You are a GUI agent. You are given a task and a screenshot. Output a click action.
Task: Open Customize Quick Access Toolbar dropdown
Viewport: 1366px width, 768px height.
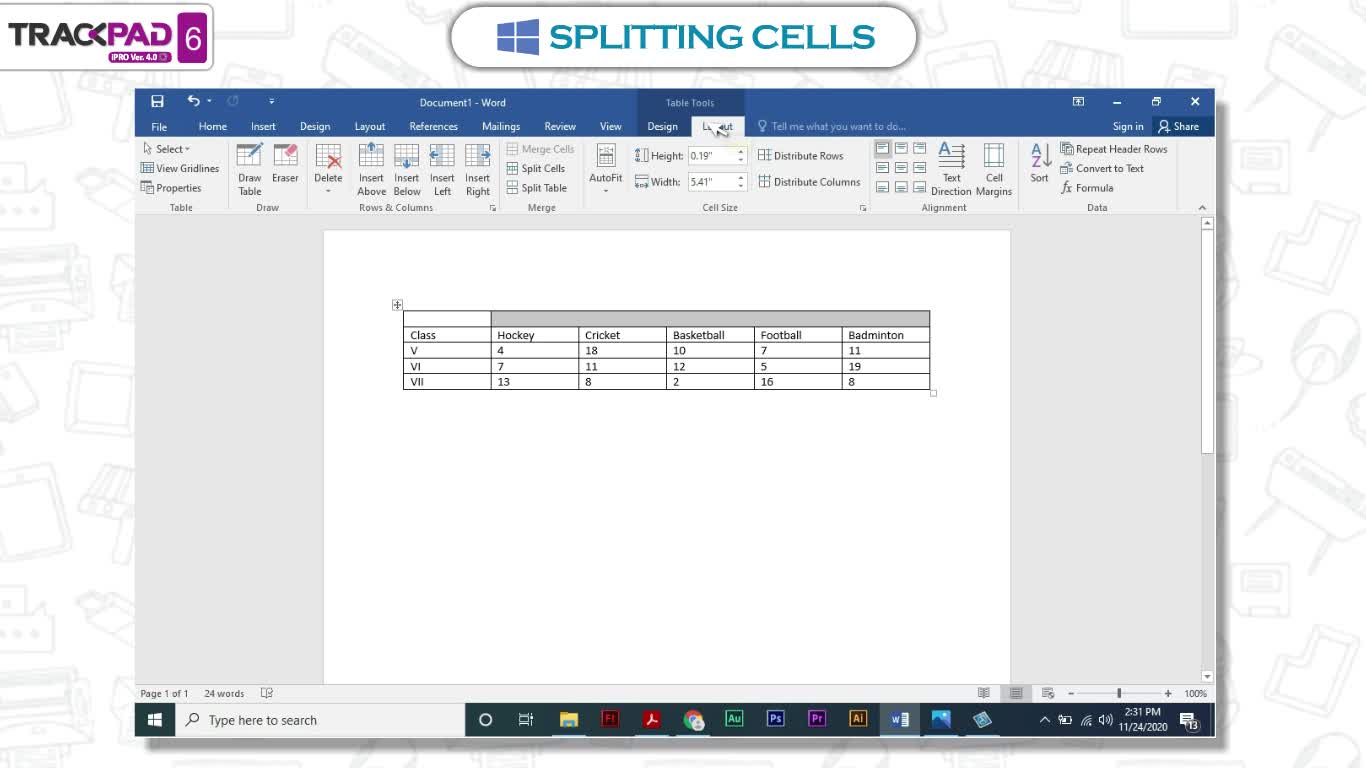pos(271,101)
